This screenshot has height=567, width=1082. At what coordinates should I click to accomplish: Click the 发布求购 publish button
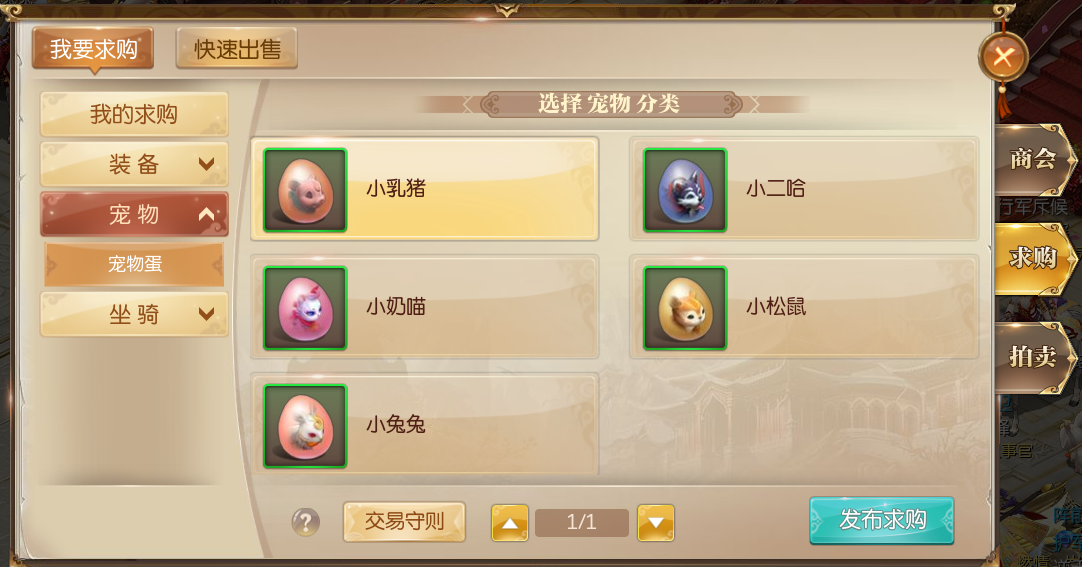click(882, 520)
